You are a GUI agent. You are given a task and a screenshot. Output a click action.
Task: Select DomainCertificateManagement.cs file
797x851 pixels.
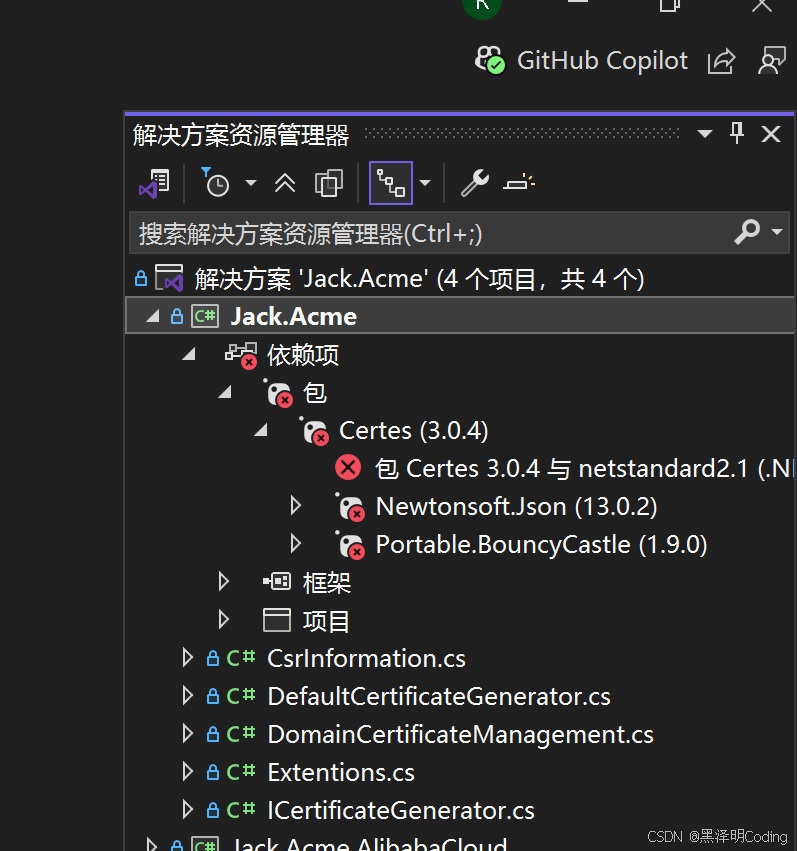click(460, 735)
